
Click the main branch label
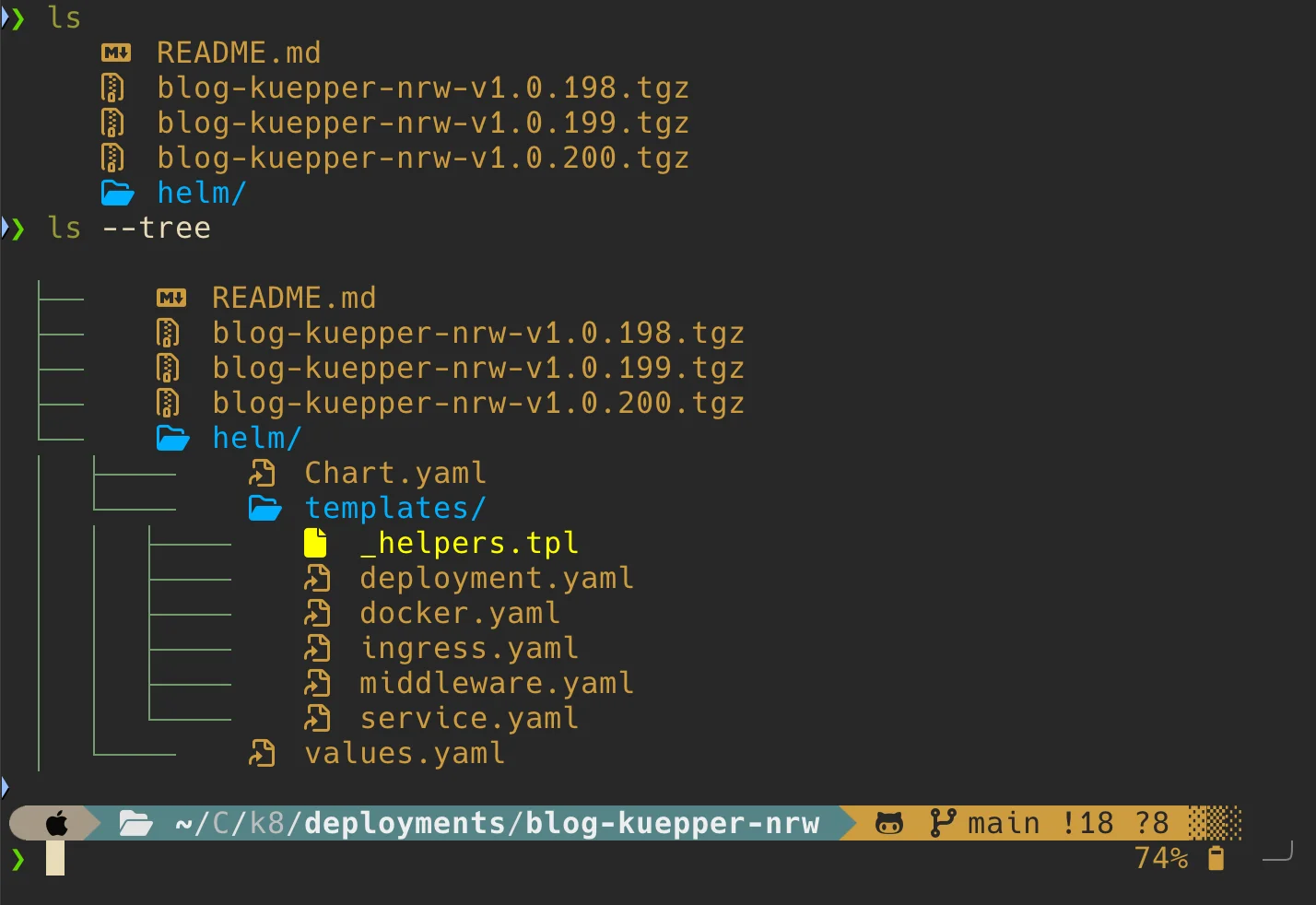[1004, 822]
